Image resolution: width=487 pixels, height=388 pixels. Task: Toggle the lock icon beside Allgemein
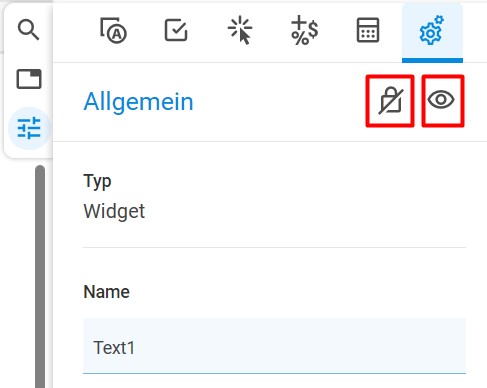[390, 101]
